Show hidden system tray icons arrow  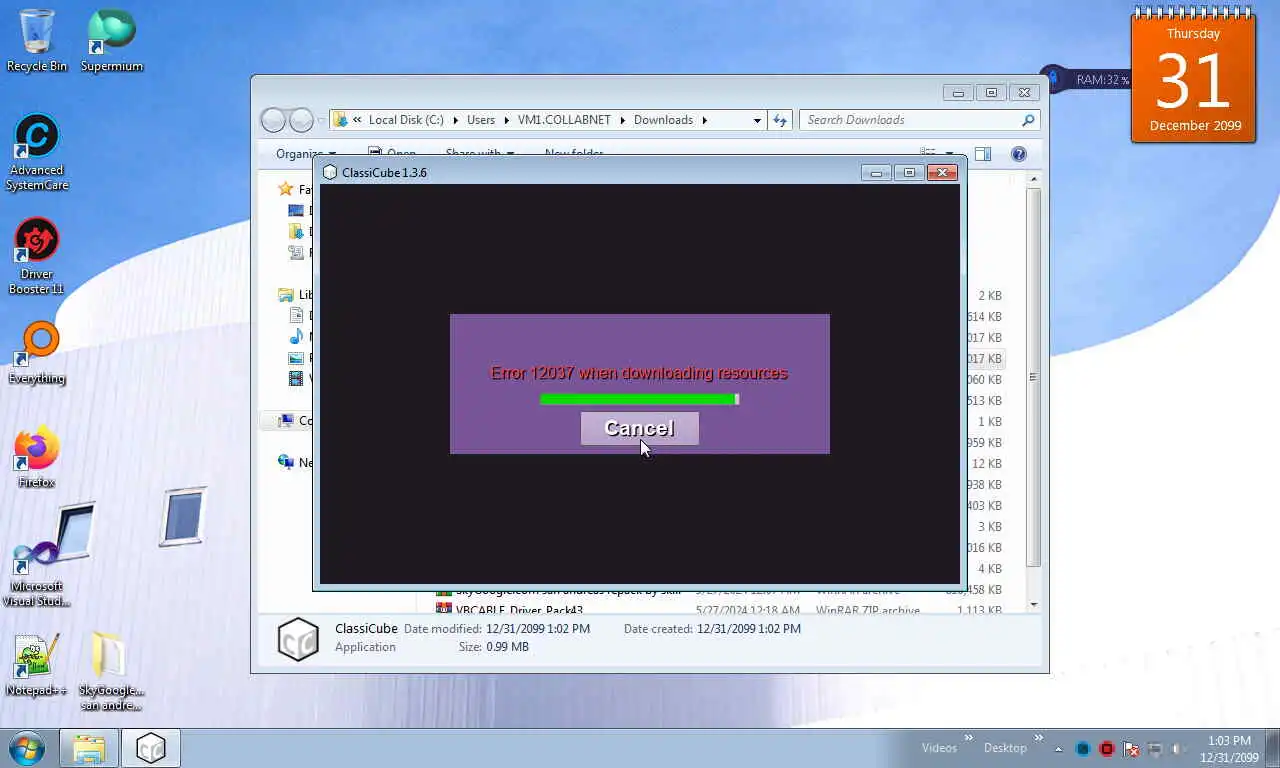click(x=1059, y=749)
